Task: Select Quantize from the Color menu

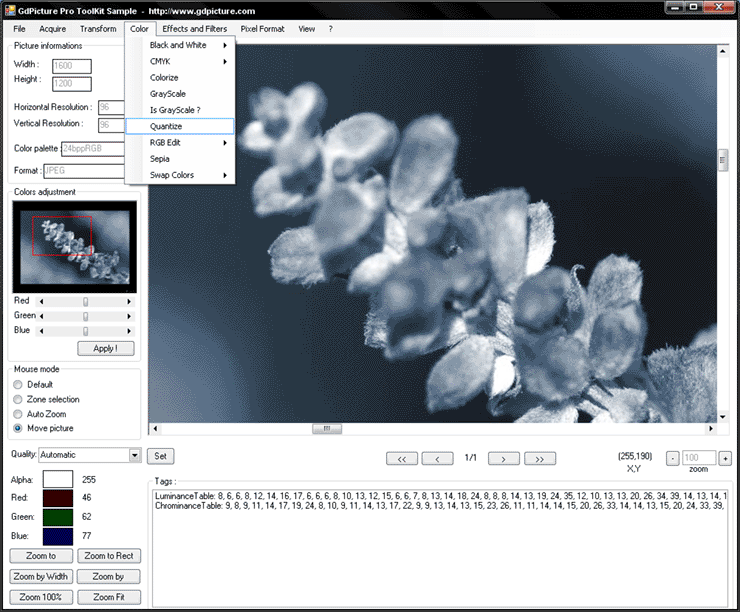Action: 166,127
